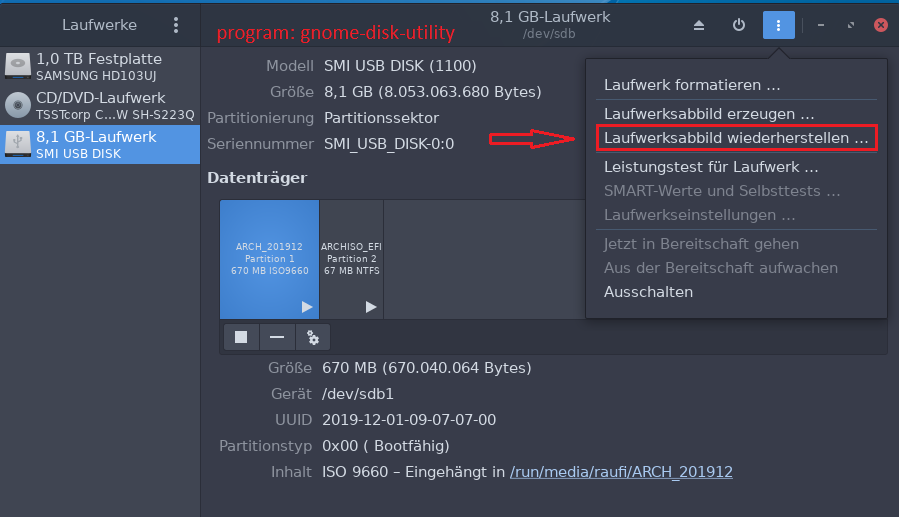Viewport: 899px width, 517px height.
Task: Select the unallocated space after Partition 2
Action: click(x=484, y=259)
